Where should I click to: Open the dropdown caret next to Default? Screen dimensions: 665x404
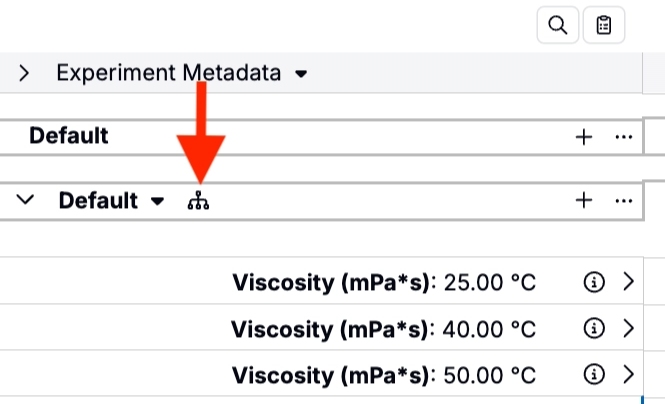click(x=157, y=201)
